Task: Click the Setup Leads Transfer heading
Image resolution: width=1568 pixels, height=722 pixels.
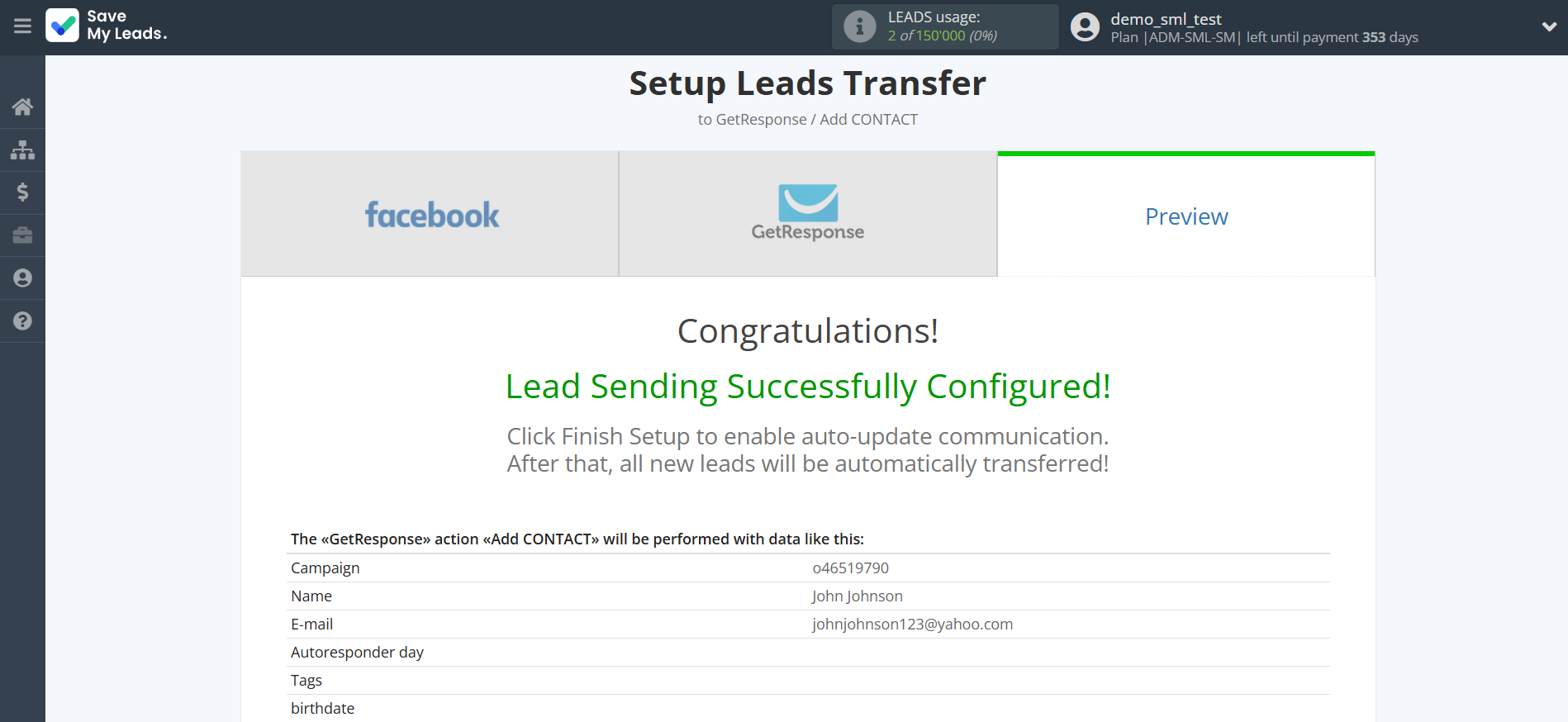Action: click(807, 83)
